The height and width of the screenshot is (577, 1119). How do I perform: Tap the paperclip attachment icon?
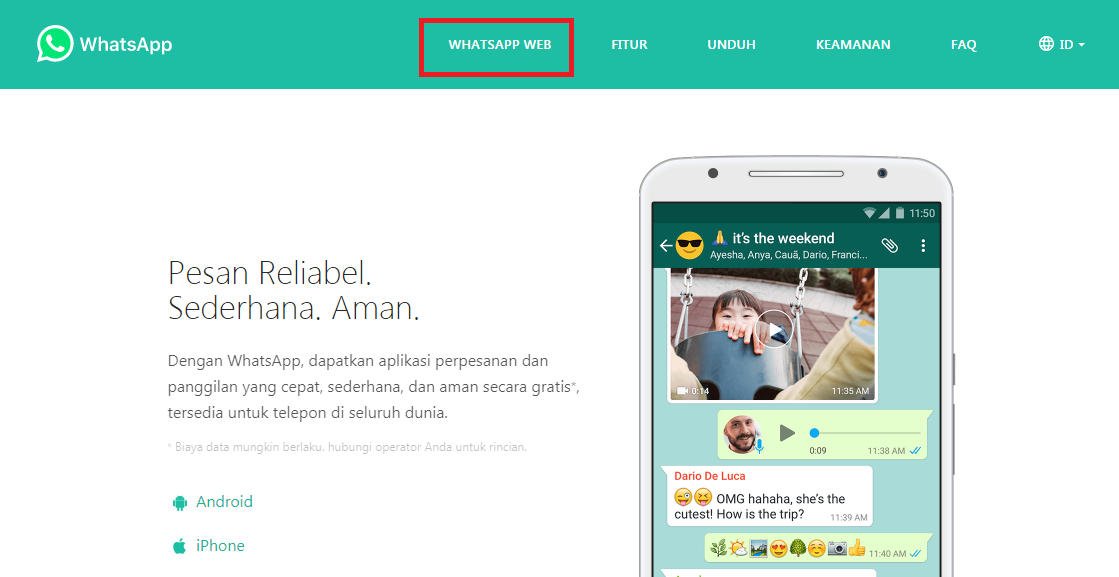pos(889,245)
